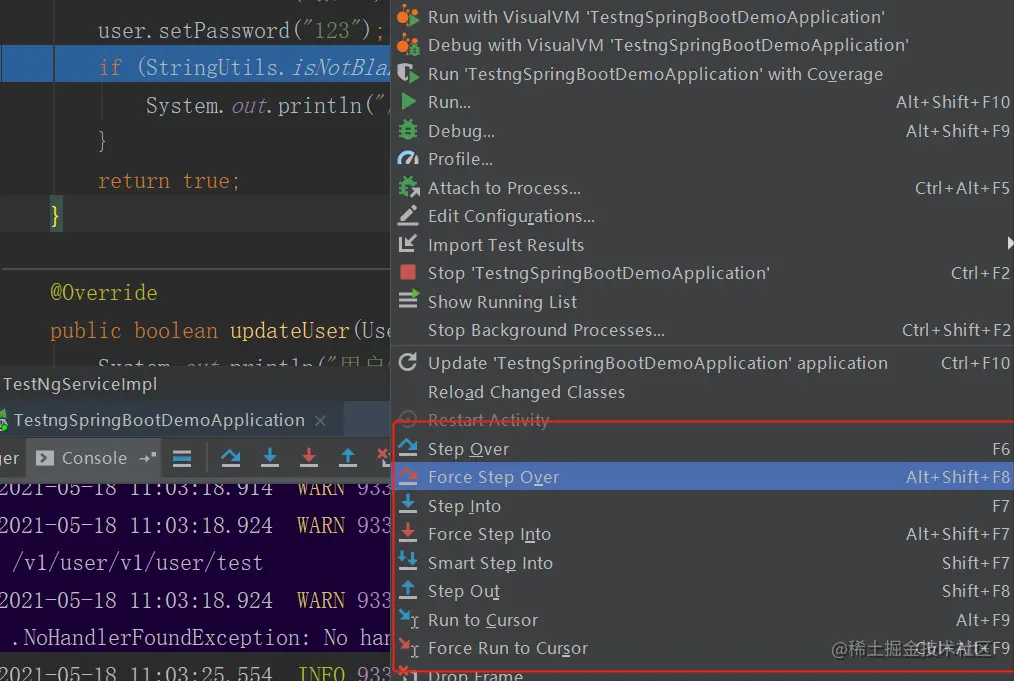Viewport: 1014px width, 681px height.
Task: Choose Force Step Over in menu
Action: 702,477
